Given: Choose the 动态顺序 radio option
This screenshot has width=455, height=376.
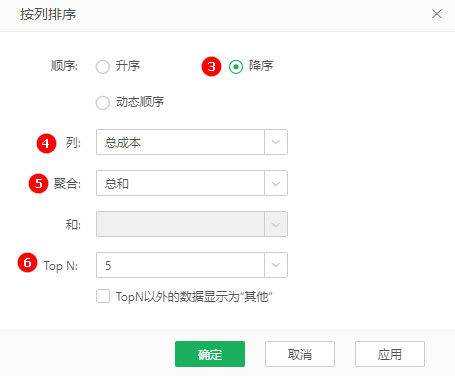Looking at the screenshot, I should [x=103, y=103].
